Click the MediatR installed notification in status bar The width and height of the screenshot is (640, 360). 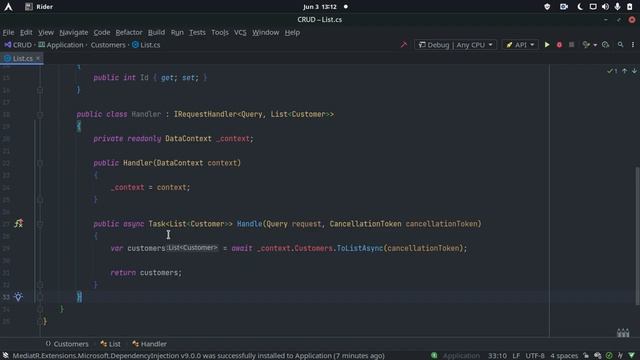point(198,356)
